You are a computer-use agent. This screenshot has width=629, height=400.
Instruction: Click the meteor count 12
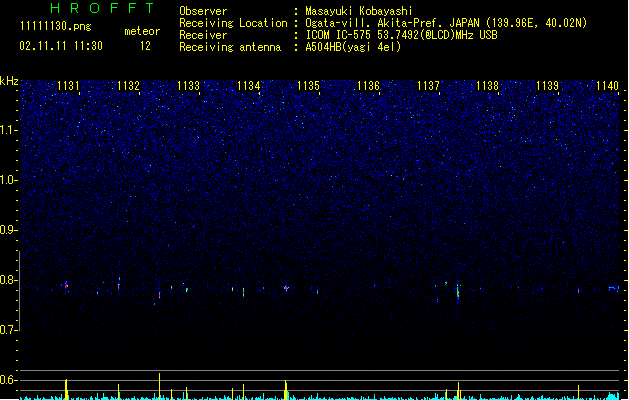(145, 46)
